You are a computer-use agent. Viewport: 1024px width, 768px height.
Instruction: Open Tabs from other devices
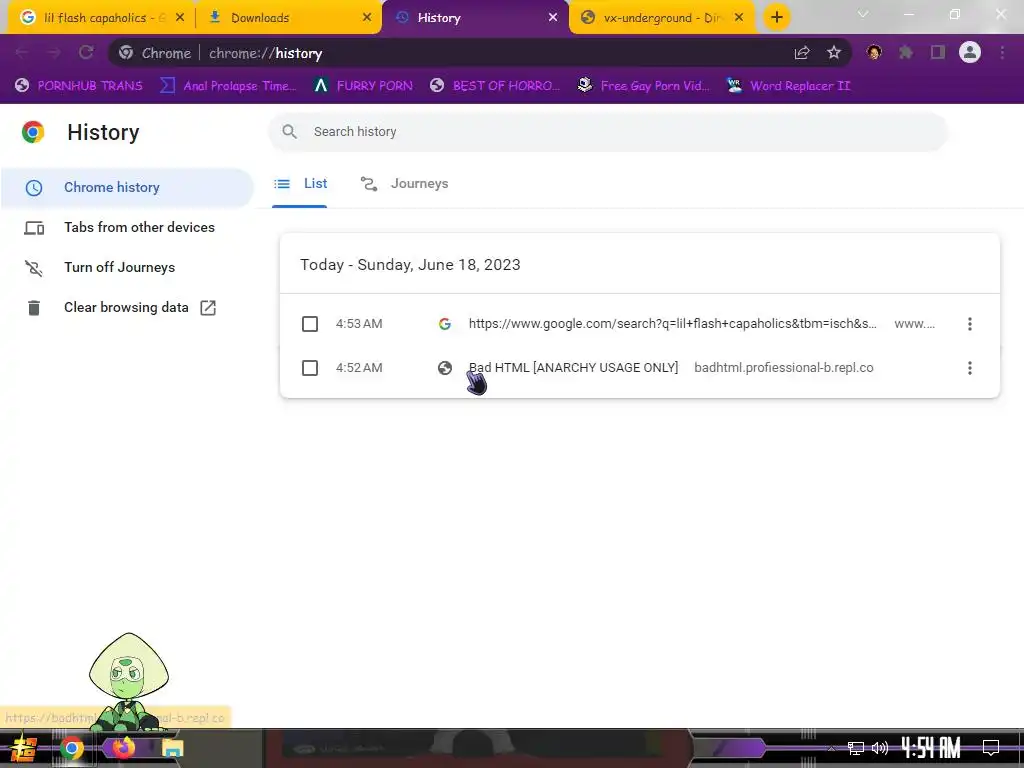point(127,227)
